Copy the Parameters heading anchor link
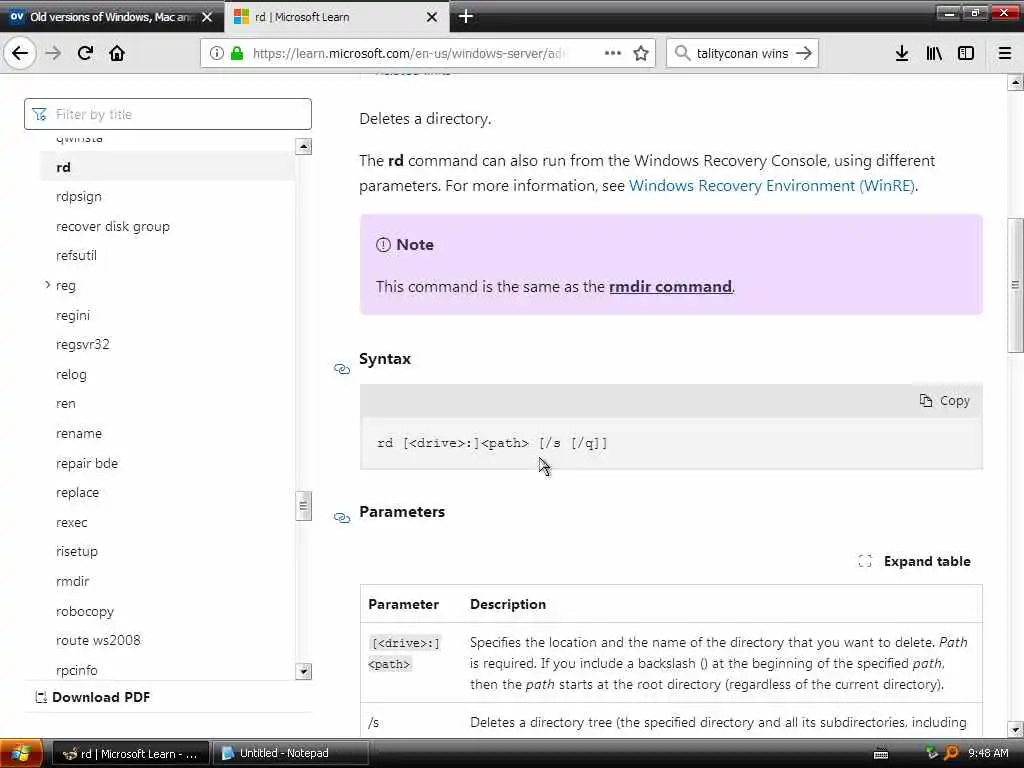The image size is (1024, 768). pyautogui.click(x=342, y=518)
